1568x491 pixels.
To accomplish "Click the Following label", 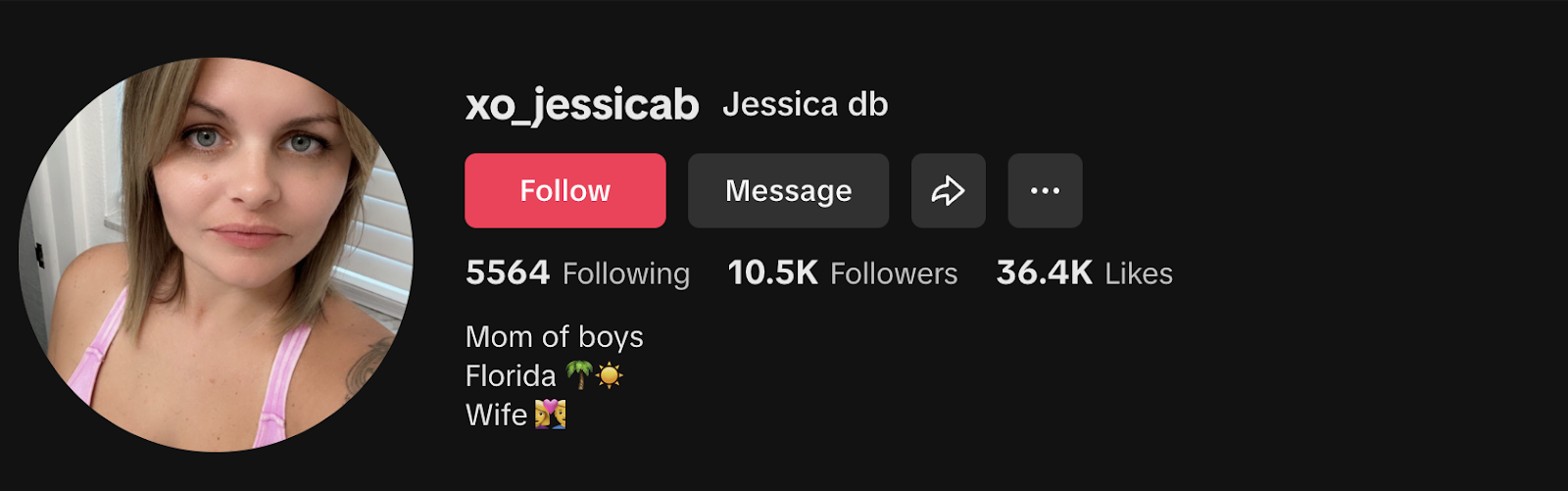I will click(626, 273).
